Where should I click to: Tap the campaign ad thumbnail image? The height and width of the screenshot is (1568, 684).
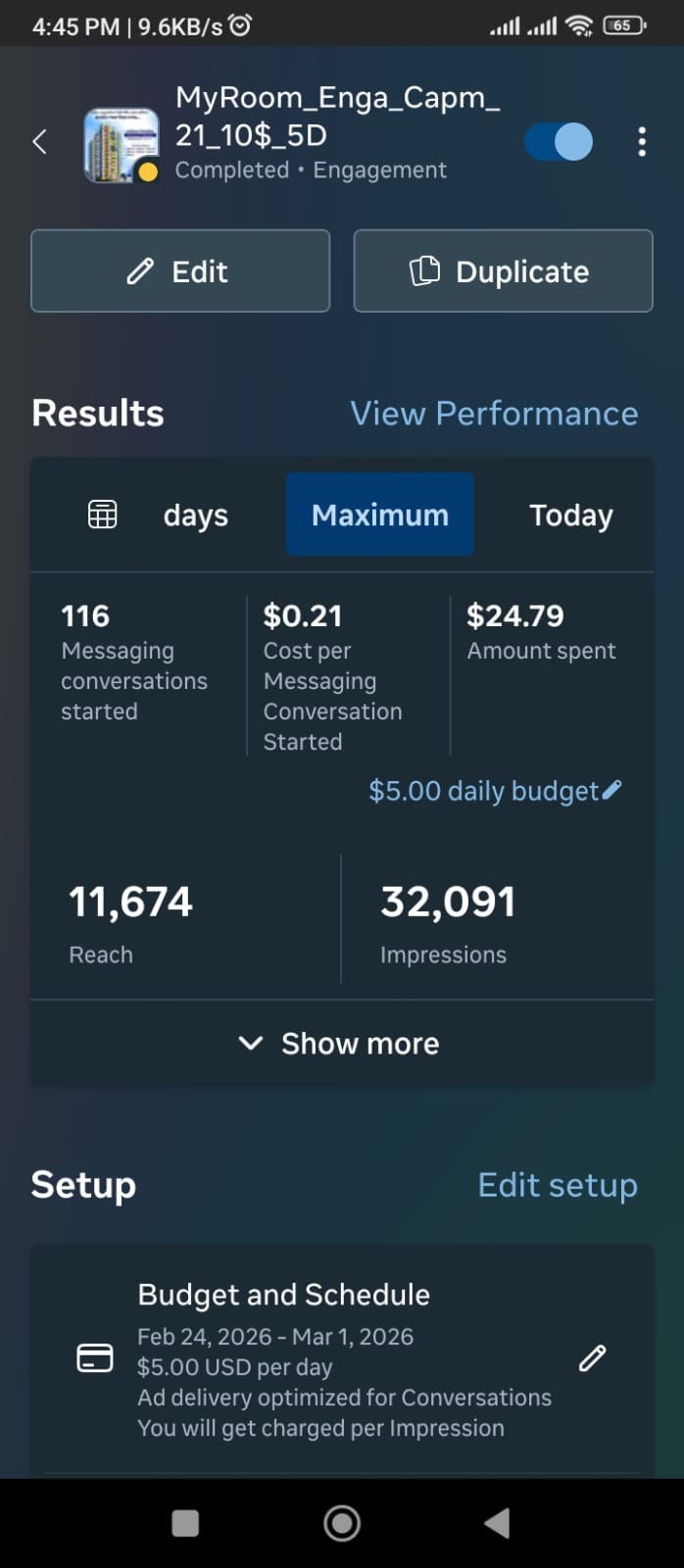click(x=121, y=145)
